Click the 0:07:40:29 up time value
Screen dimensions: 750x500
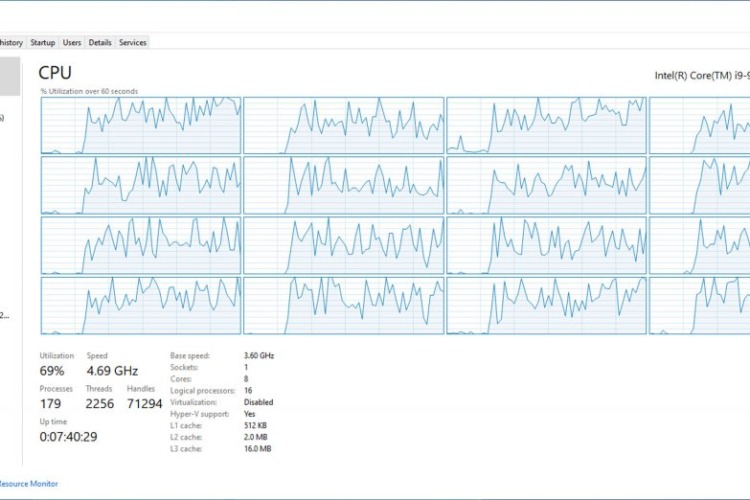point(68,437)
